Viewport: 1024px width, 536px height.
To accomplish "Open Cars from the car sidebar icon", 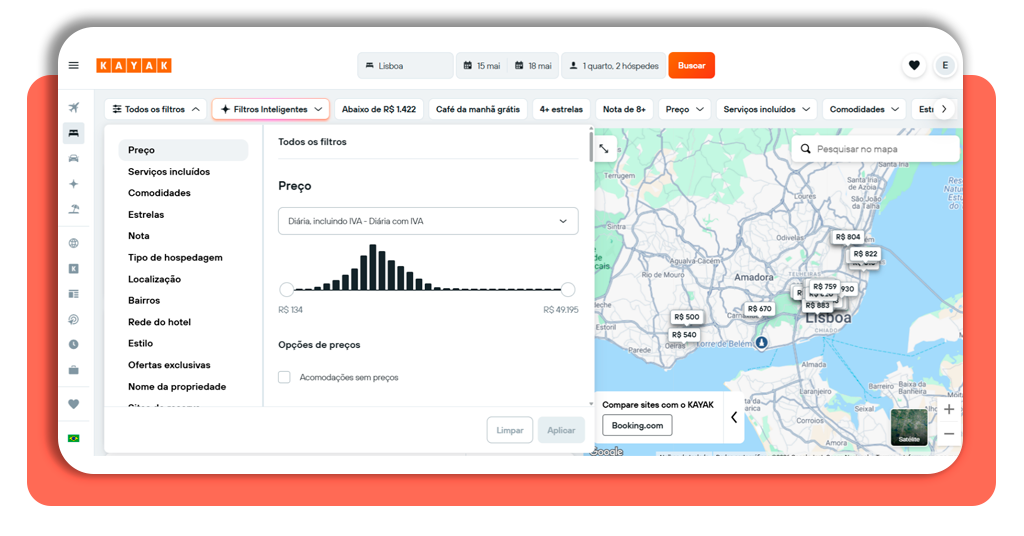I will (x=74, y=159).
